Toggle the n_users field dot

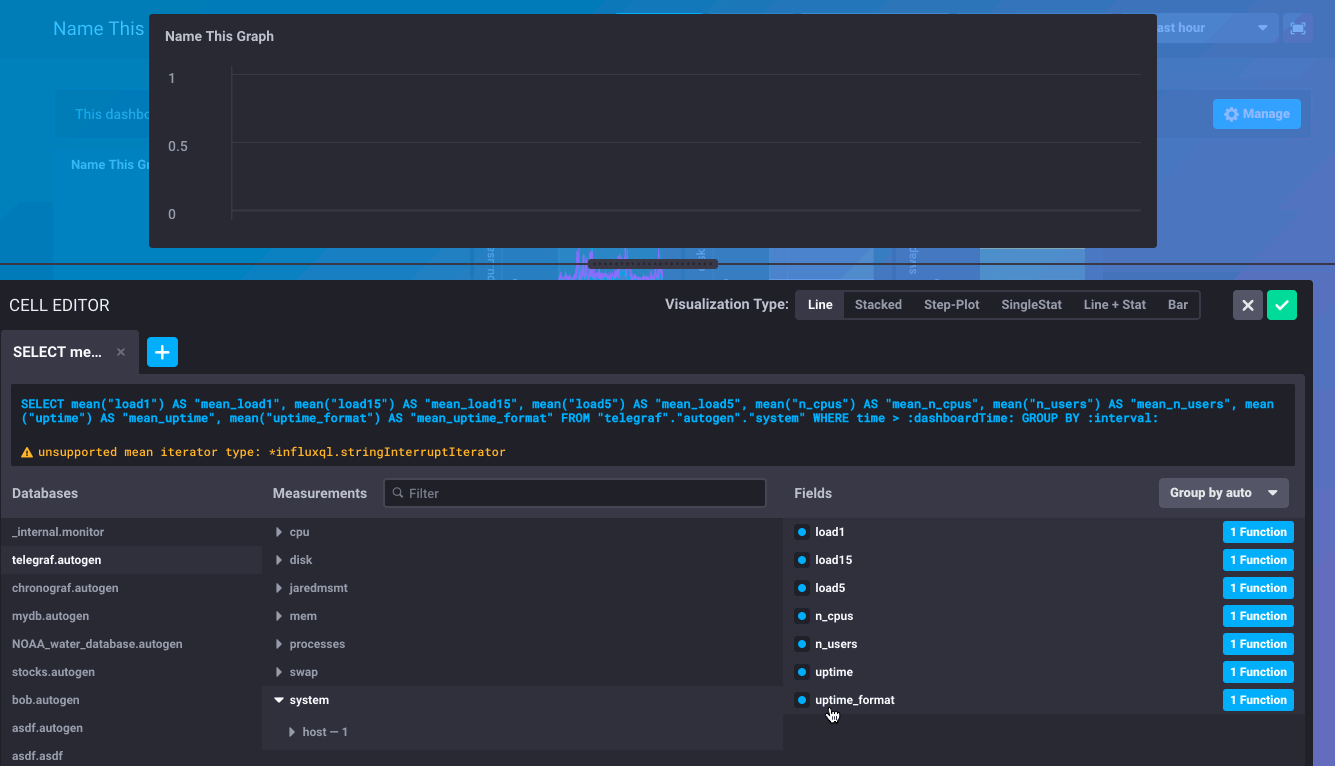[801, 644]
